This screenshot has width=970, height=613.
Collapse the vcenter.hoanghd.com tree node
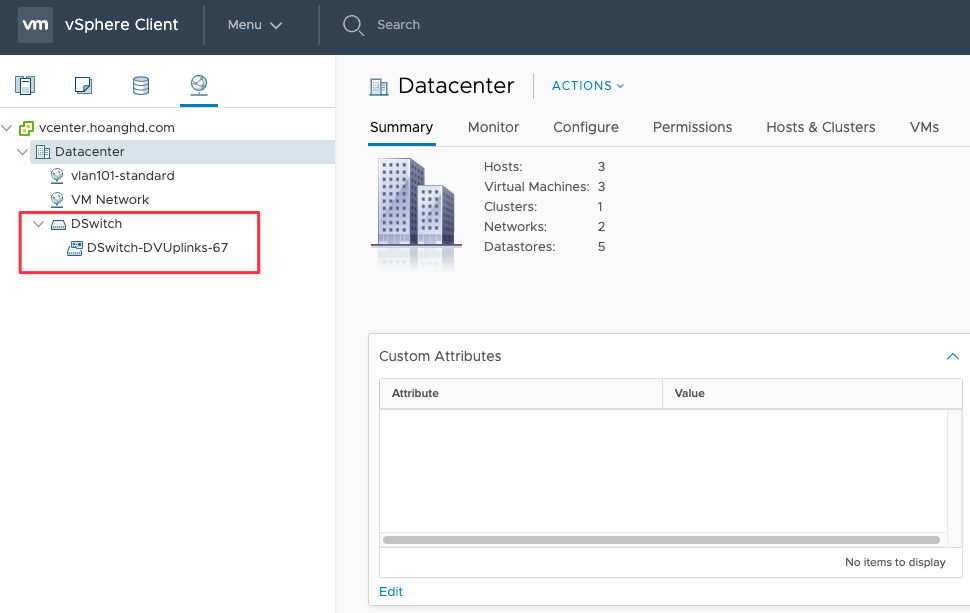[7, 128]
